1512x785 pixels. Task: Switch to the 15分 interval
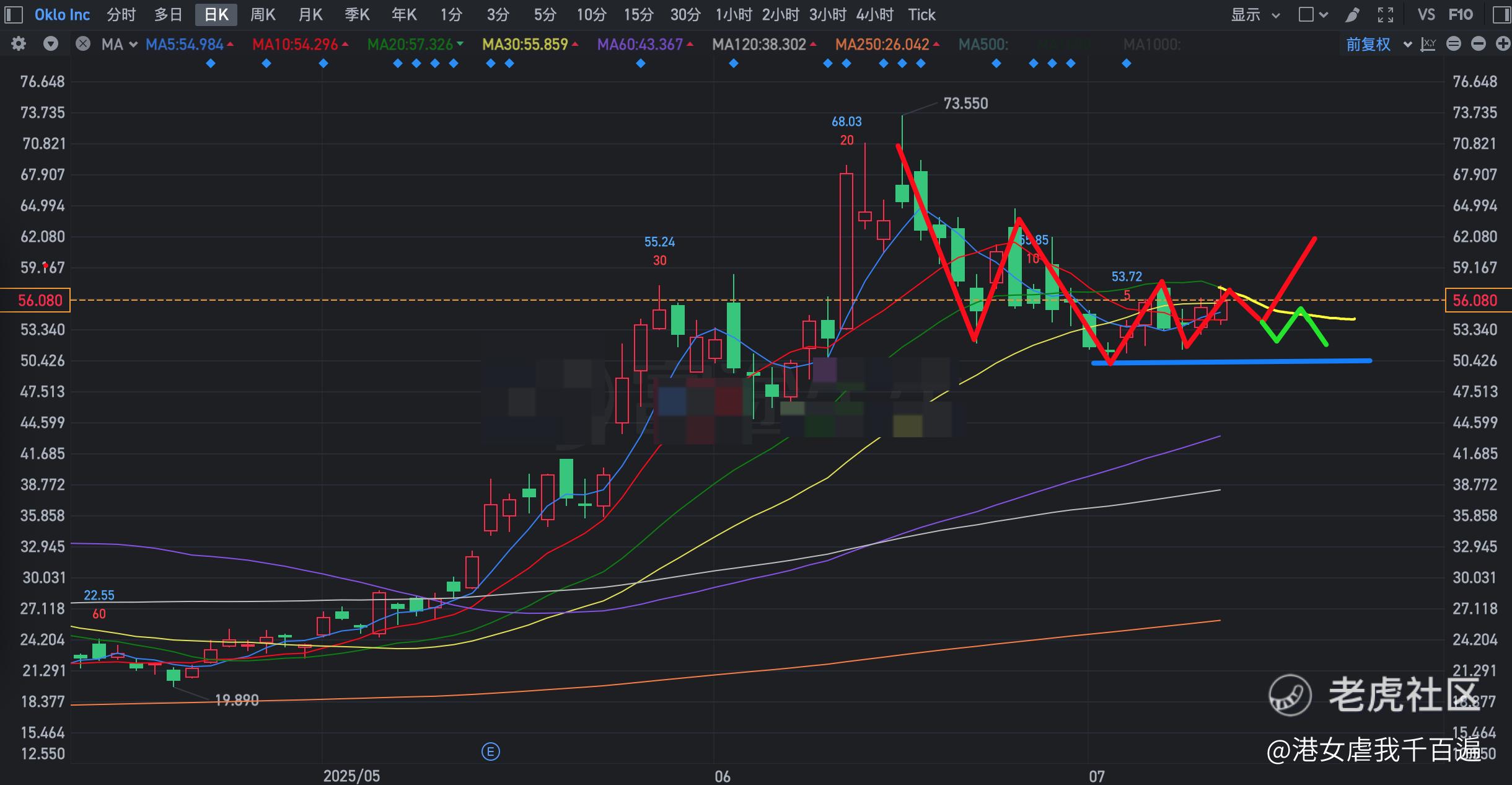click(638, 14)
